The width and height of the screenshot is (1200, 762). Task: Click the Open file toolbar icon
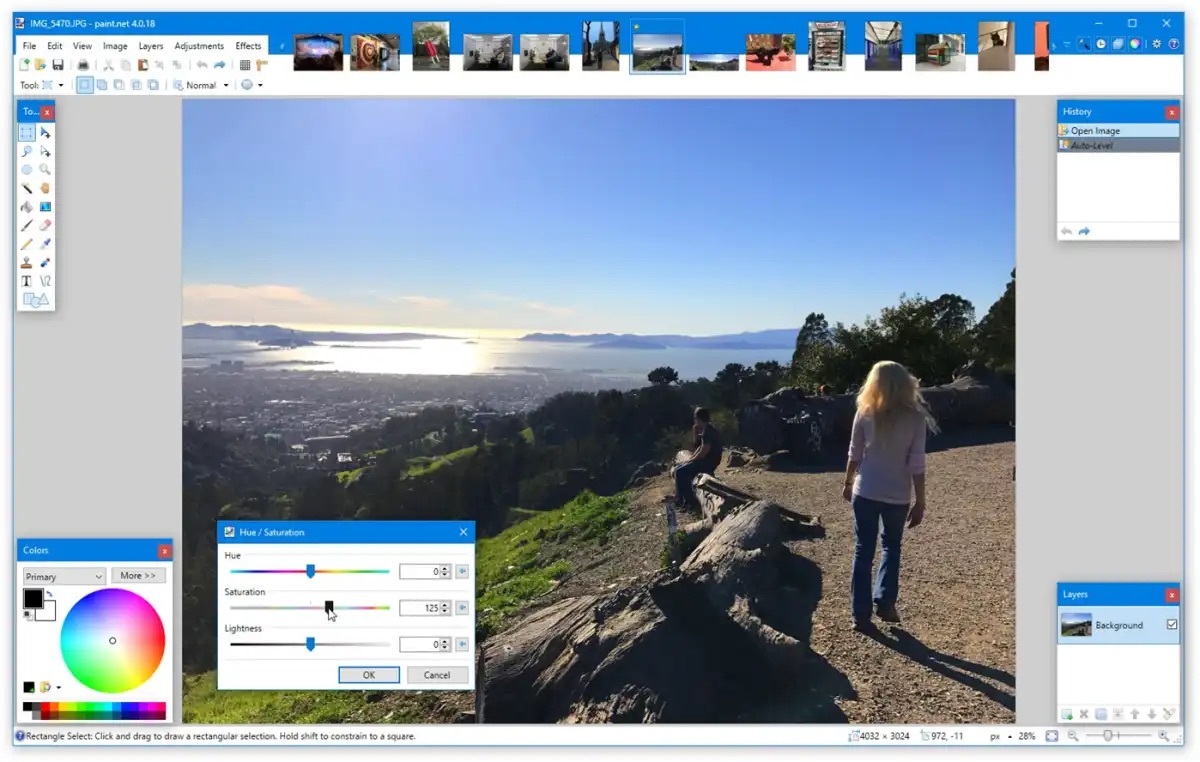tap(40, 65)
